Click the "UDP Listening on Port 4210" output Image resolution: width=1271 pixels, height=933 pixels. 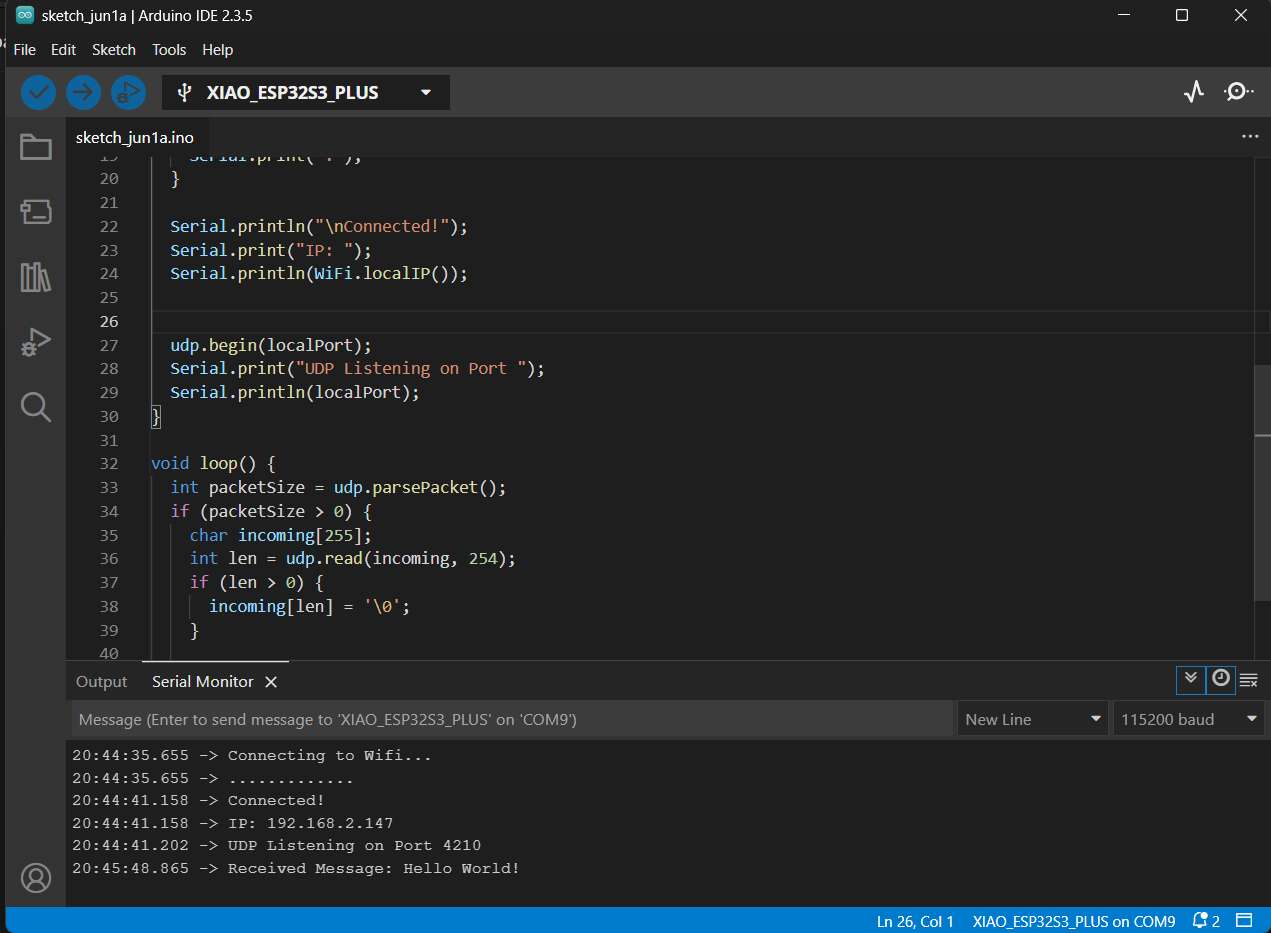pyautogui.click(x=277, y=846)
